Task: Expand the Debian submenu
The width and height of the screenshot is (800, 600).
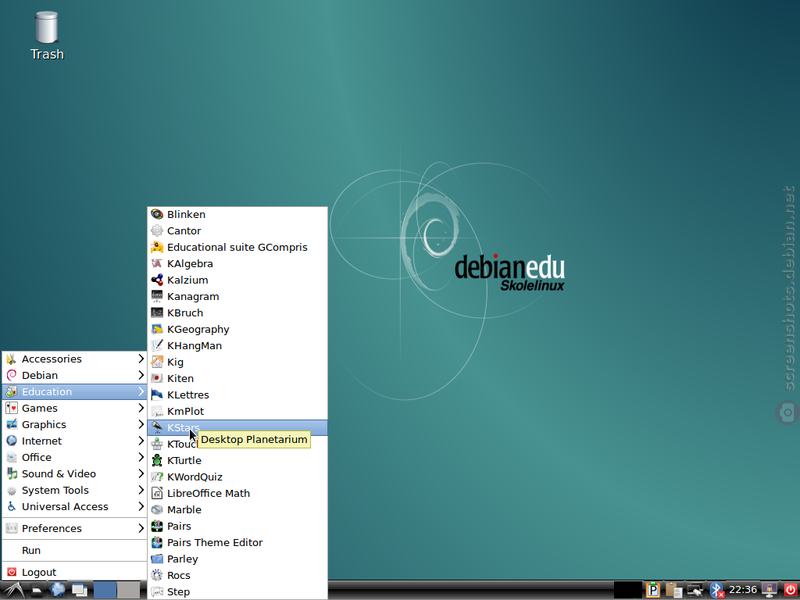Action: [74, 375]
